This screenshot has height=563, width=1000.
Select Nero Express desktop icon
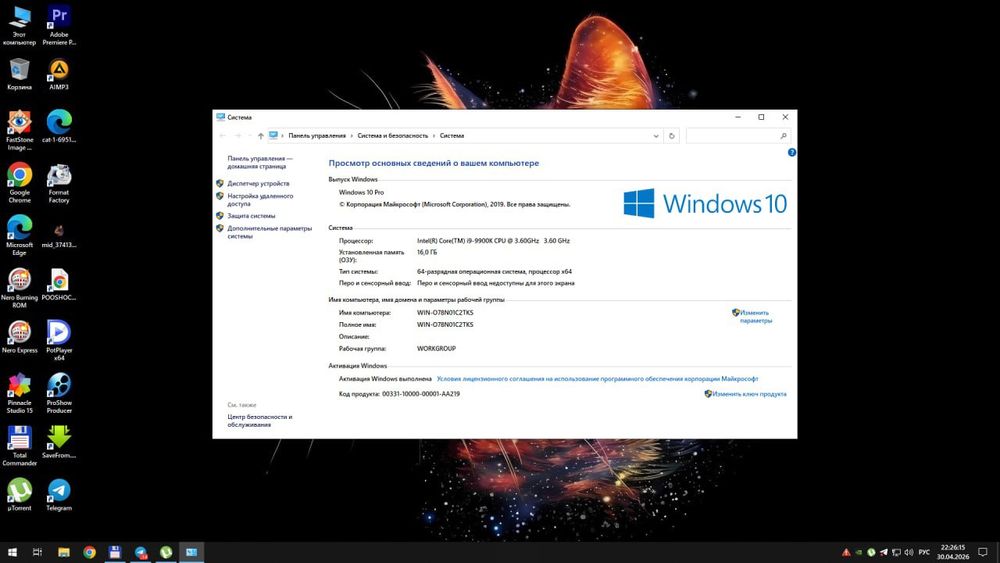point(19,337)
